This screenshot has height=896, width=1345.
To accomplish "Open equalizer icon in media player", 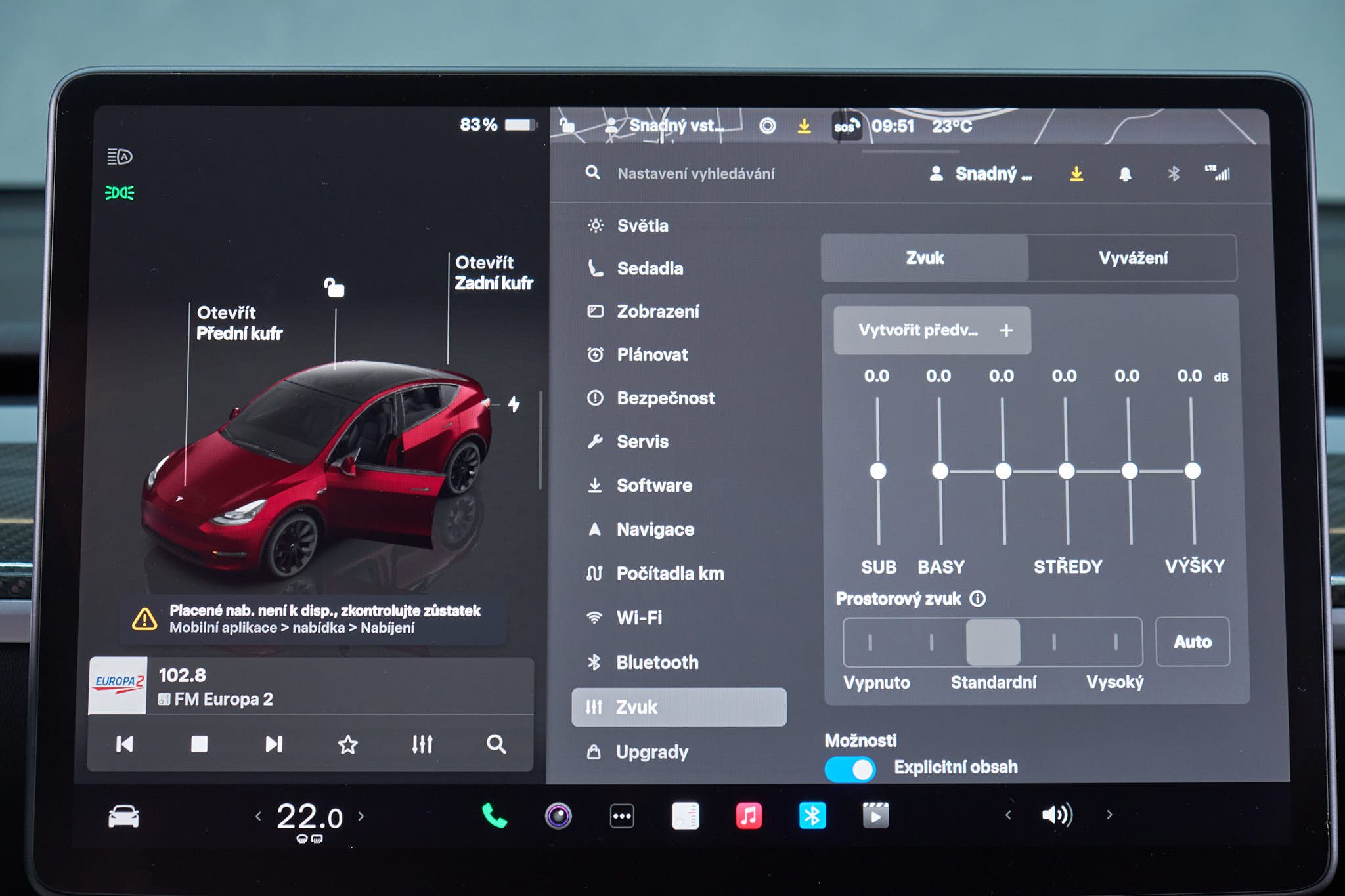I will tap(422, 744).
